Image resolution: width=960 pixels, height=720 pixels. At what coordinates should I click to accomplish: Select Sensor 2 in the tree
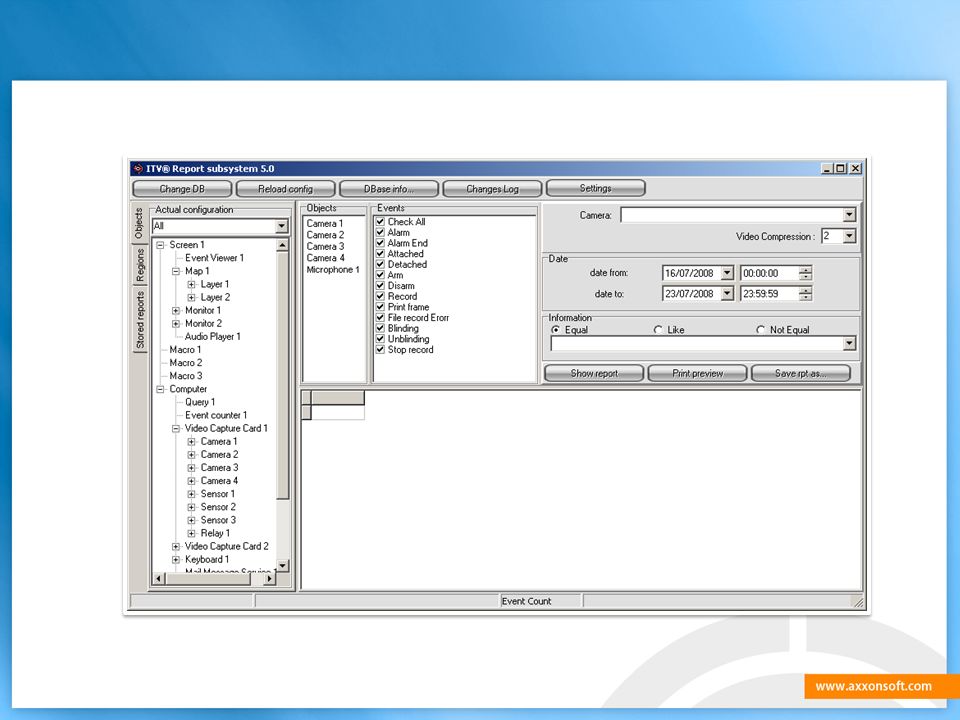[218, 507]
